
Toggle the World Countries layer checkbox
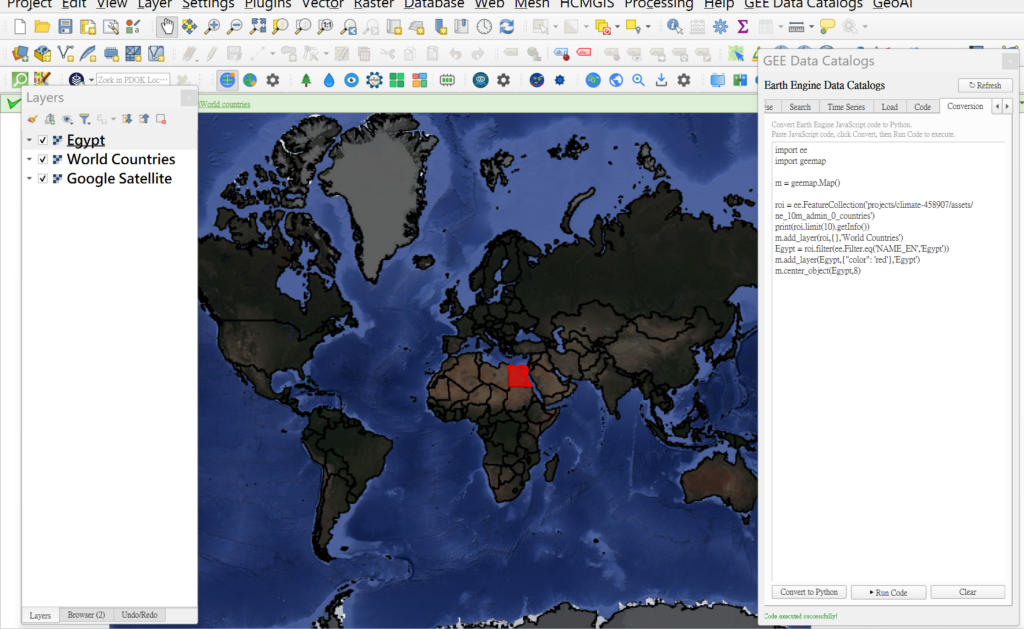tap(43, 160)
